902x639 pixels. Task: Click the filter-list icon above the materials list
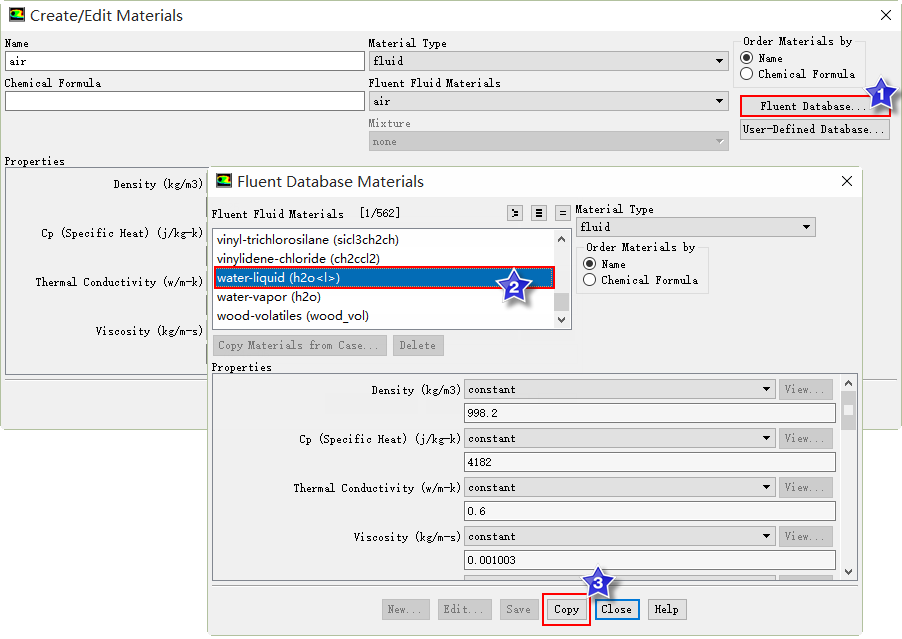(515, 213)
